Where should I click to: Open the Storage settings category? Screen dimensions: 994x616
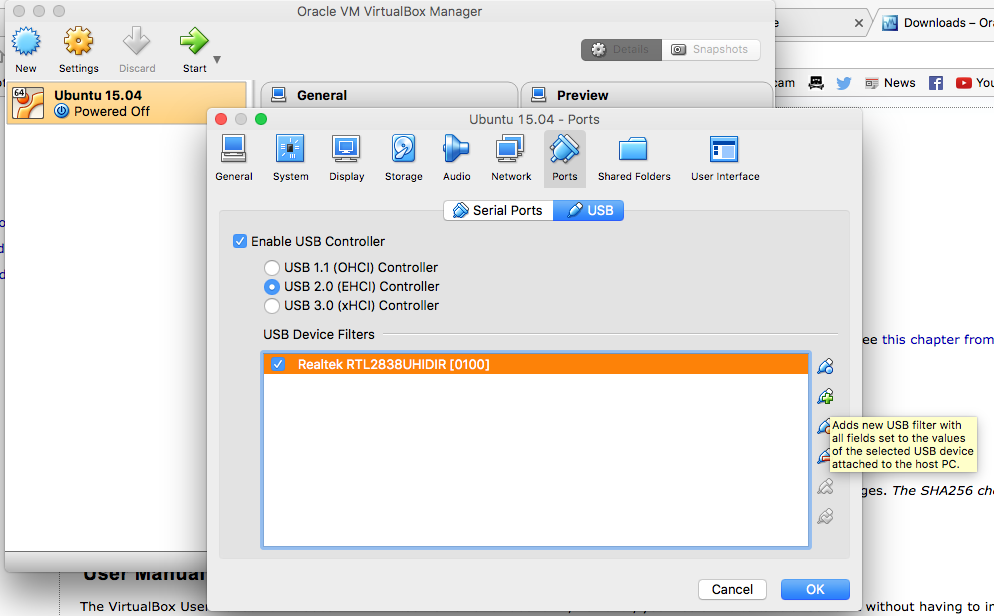tap(403, 158)
